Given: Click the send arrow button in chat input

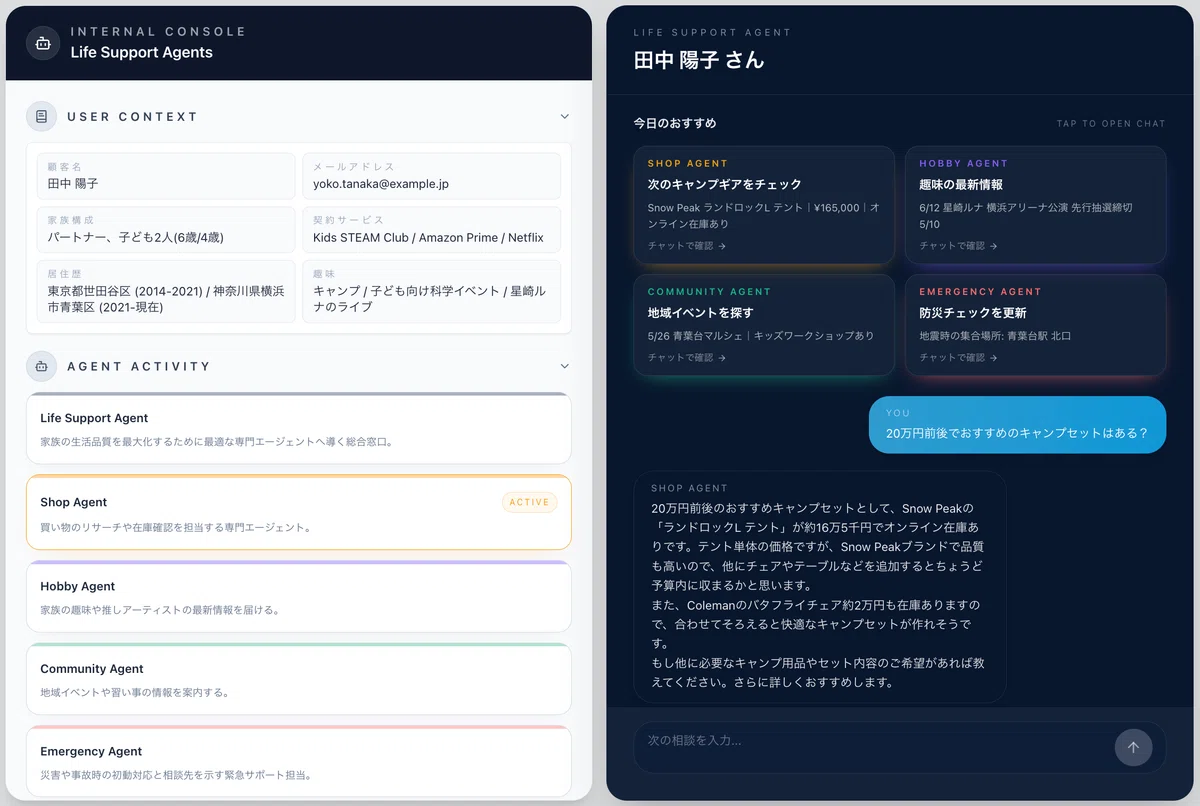Looking at the screenshot, I should coord(1133,747).
